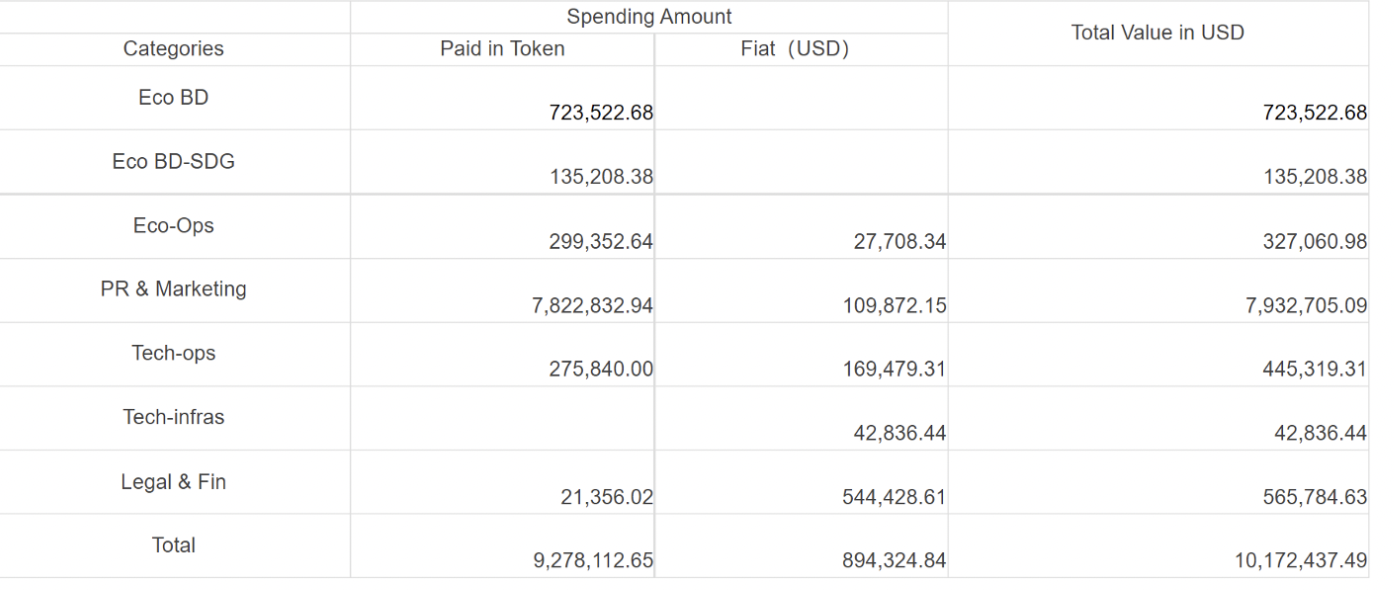The width and height of the screenshot is (1394, 590).
Task: Click the Total Value in USD header
Action: [1157, 33]
